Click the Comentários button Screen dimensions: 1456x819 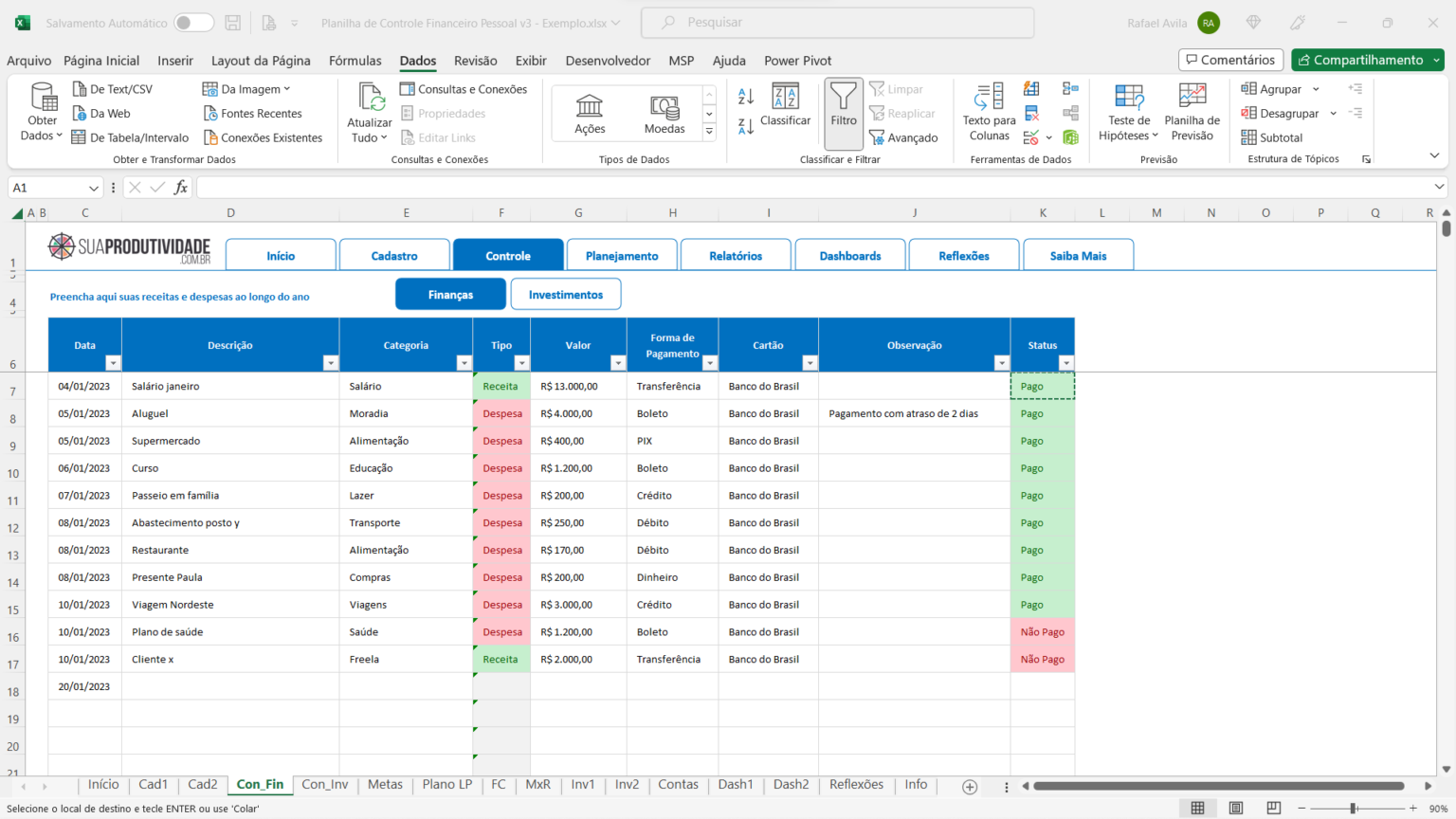[1230, 60]
